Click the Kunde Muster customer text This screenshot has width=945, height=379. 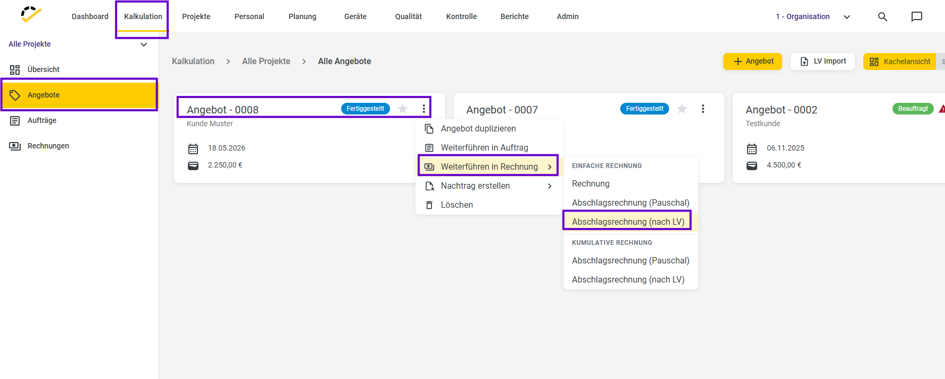[x=210, y=124]
